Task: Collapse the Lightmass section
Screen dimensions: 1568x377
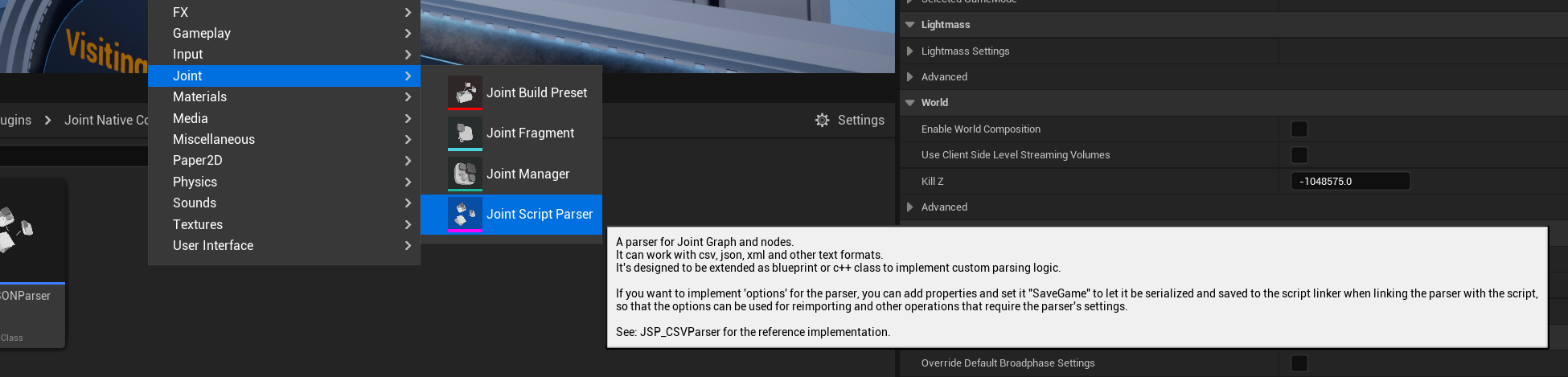Action: click(x=910, y=25)
